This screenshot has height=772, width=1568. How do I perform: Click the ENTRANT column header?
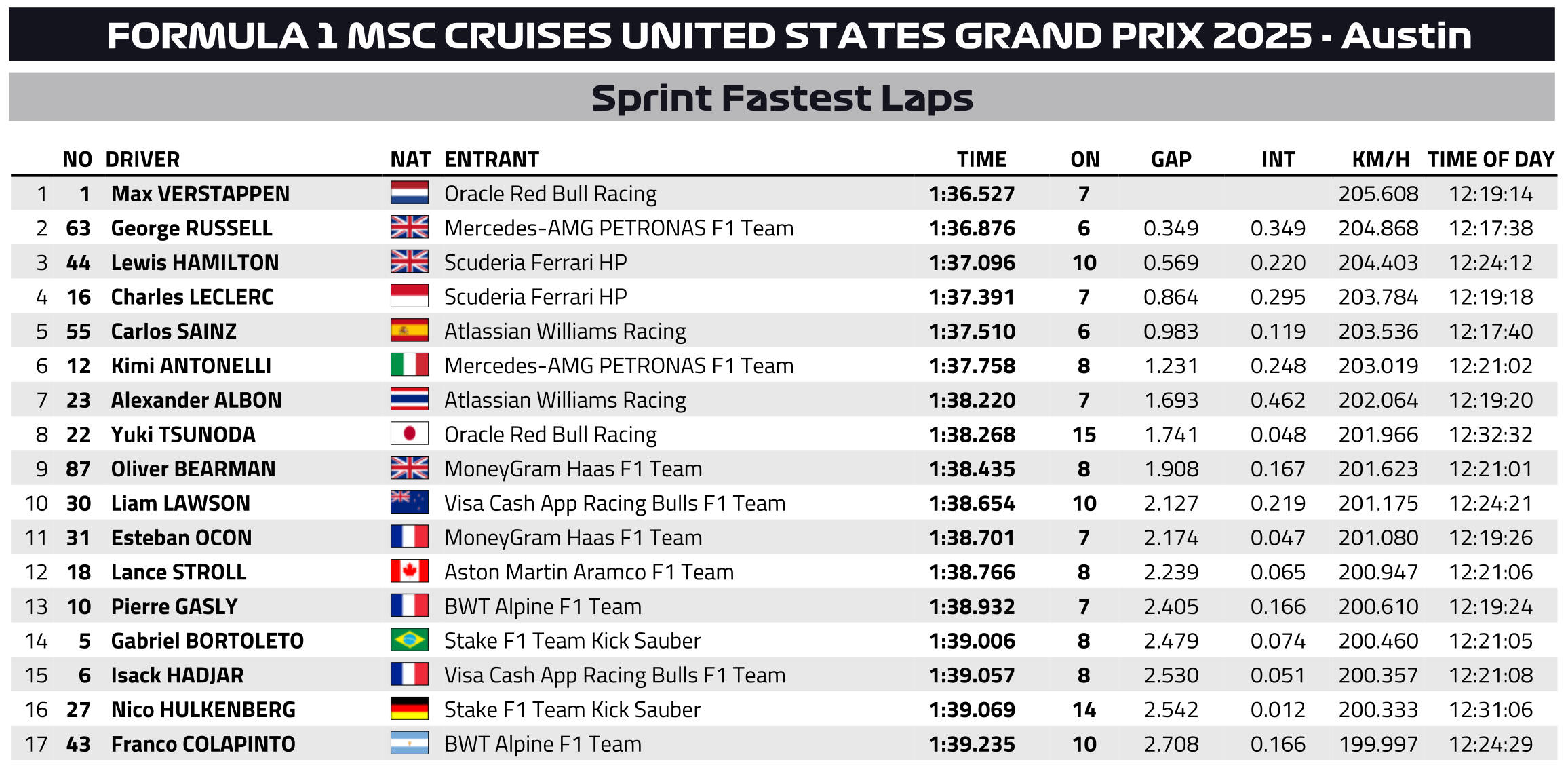(x=492, y=159)
